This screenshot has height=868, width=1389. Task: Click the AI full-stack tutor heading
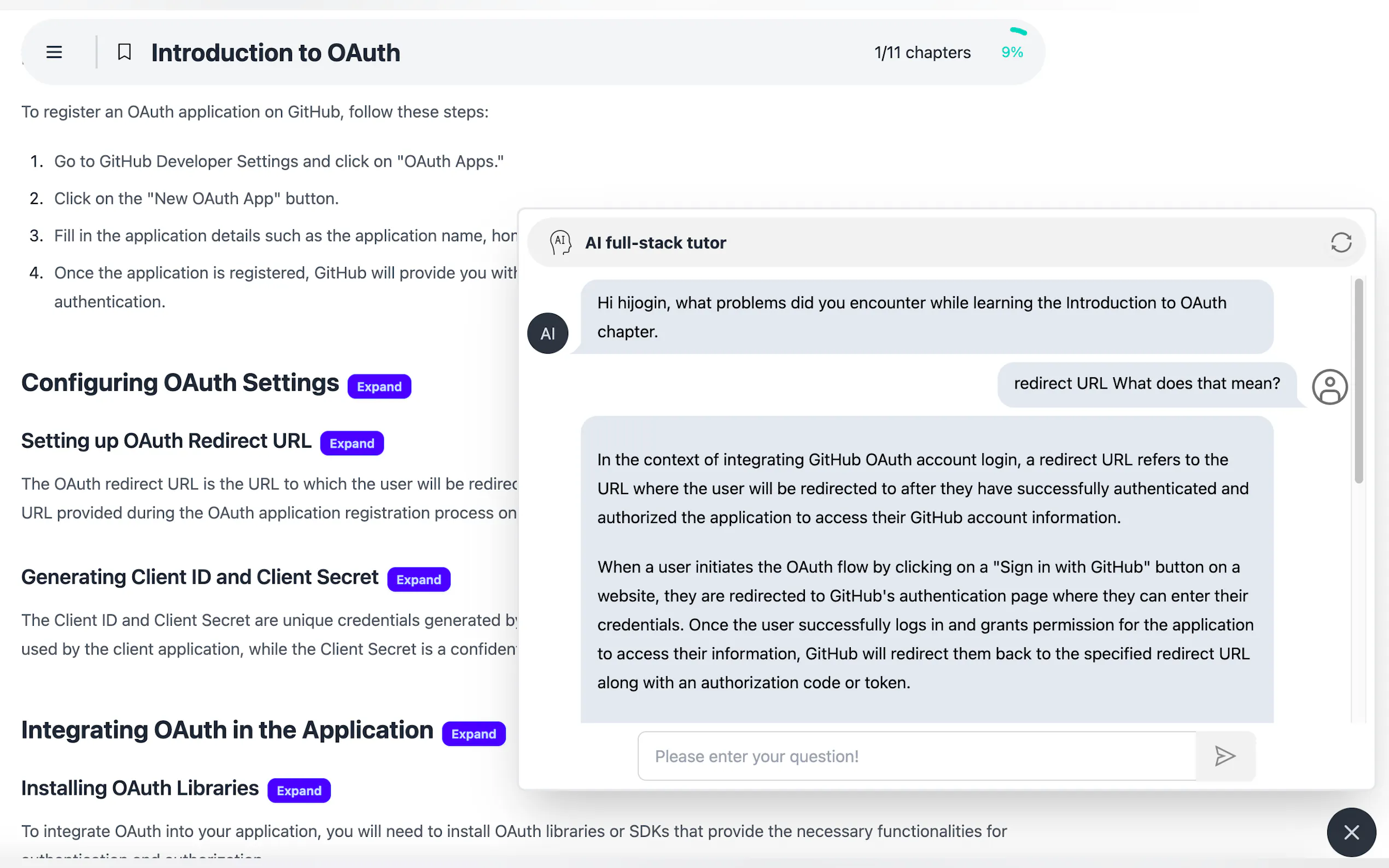coord(655,243)
